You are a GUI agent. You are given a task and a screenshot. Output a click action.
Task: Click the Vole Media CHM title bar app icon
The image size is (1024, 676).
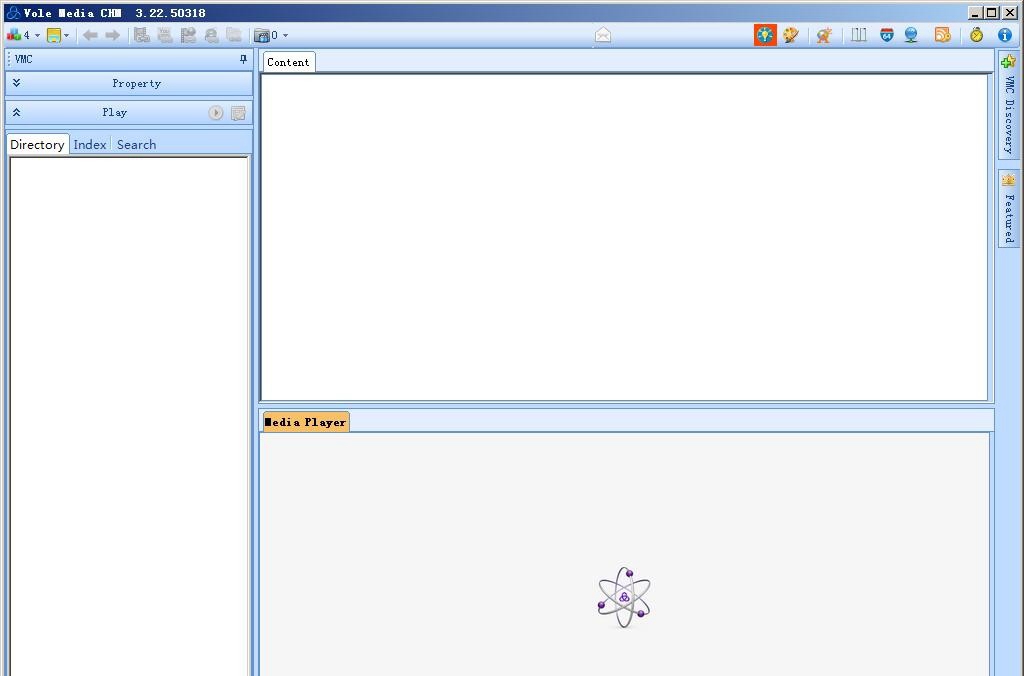[x=12, y=12]
